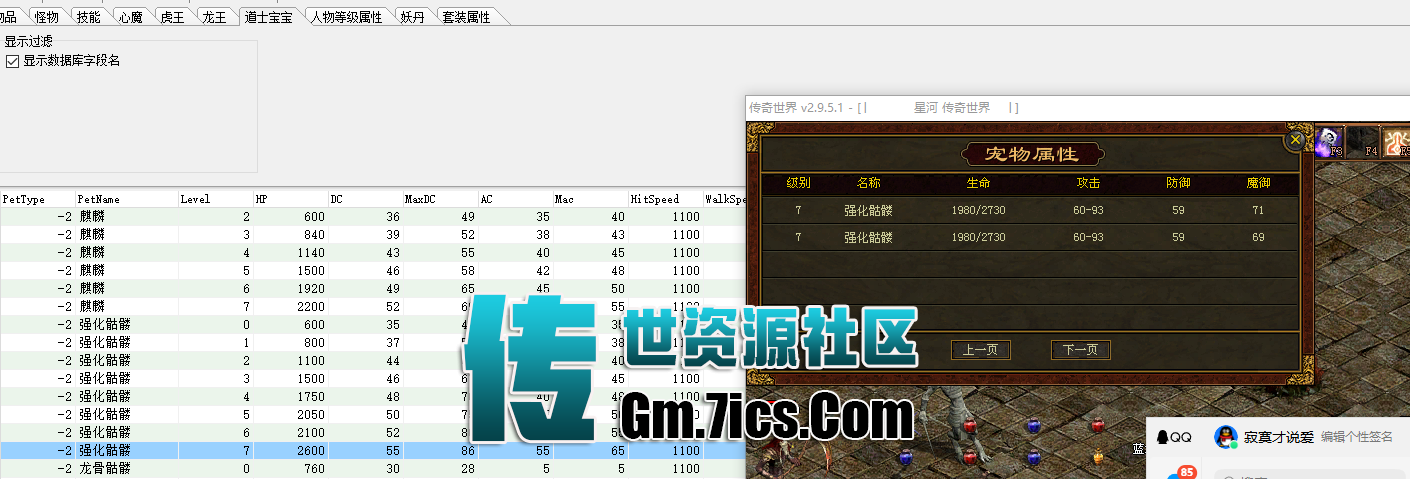Click the 生命 header in pet panel
The height and width of the screenshot is (479, 1410).
(978, 183)
